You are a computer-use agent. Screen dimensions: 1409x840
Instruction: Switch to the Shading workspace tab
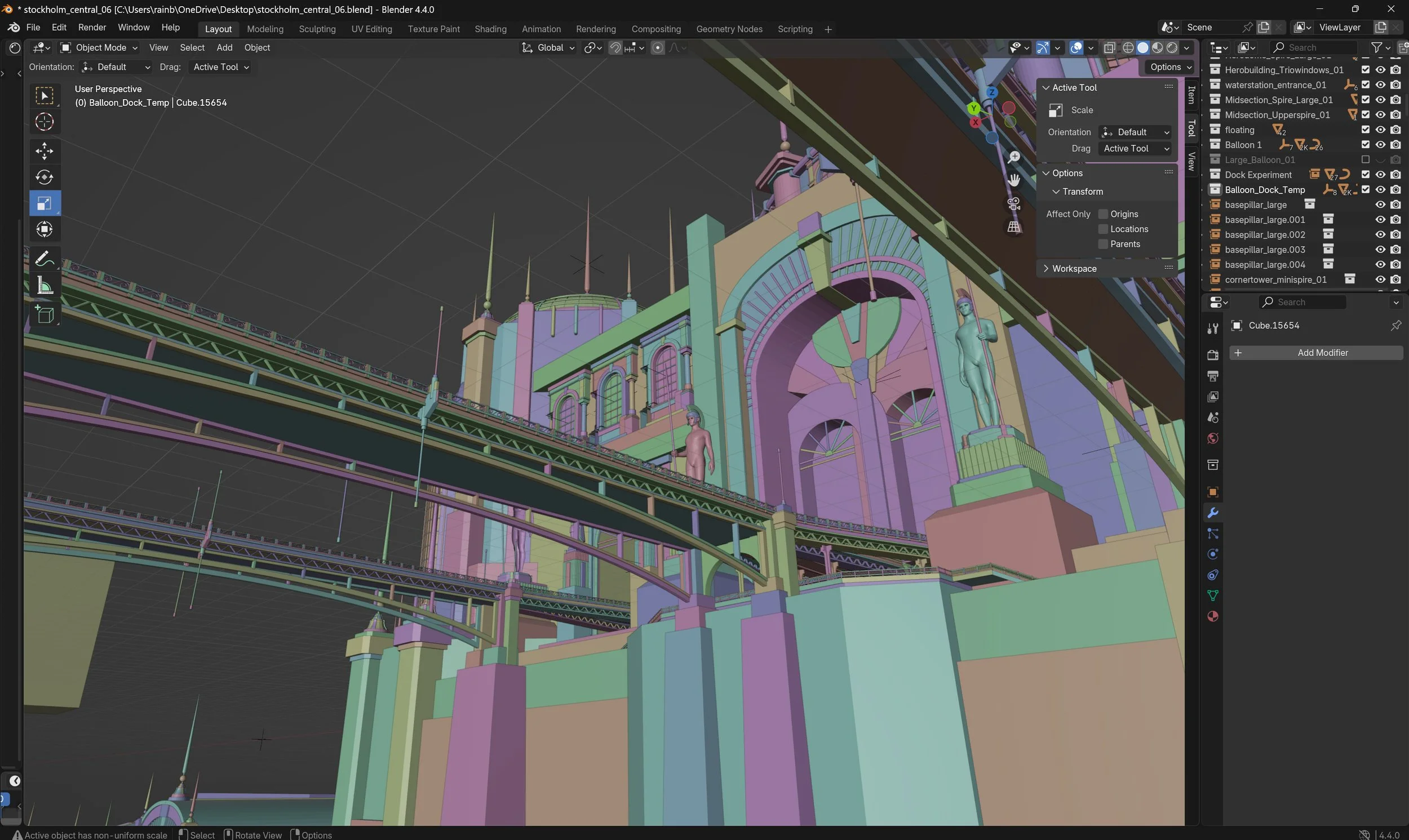pos(490,29)
